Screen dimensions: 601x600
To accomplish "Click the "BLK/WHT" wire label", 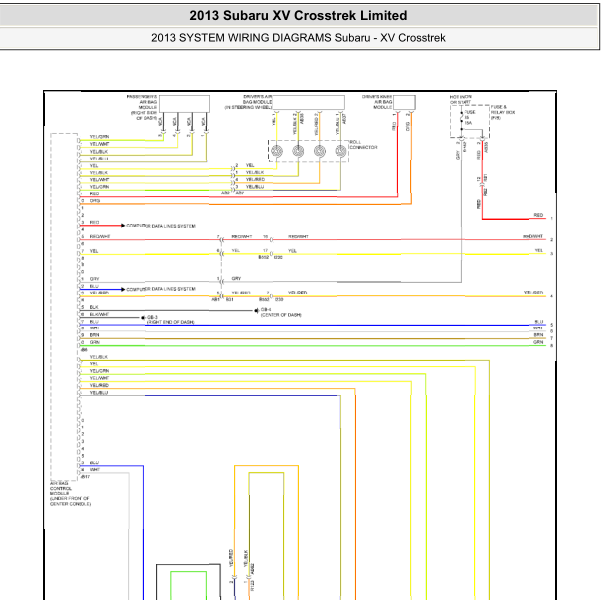I will 100,314.
